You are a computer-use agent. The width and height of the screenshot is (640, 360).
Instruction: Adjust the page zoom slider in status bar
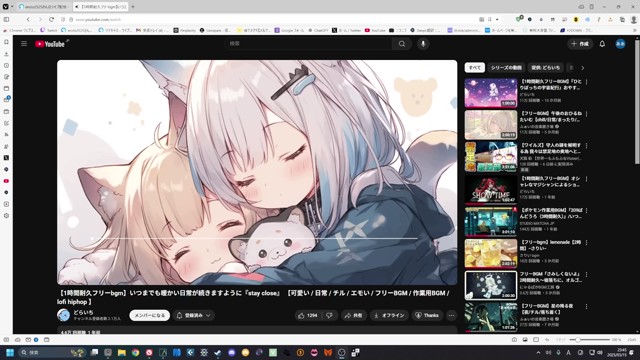[590, 340]
